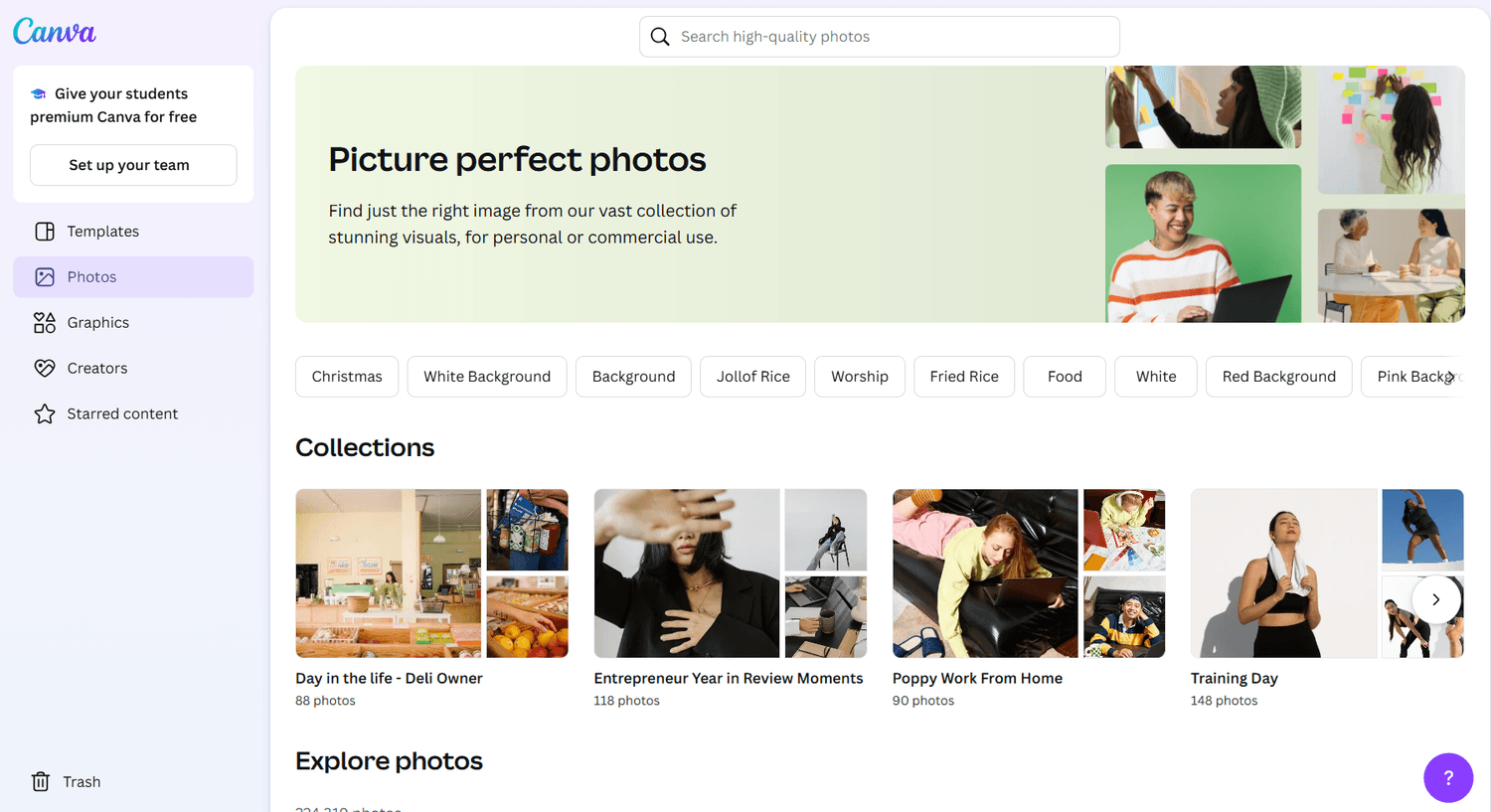Viewport: 1491px width, 812px height.
Task: Select the White Background chip
Action: 487,377
